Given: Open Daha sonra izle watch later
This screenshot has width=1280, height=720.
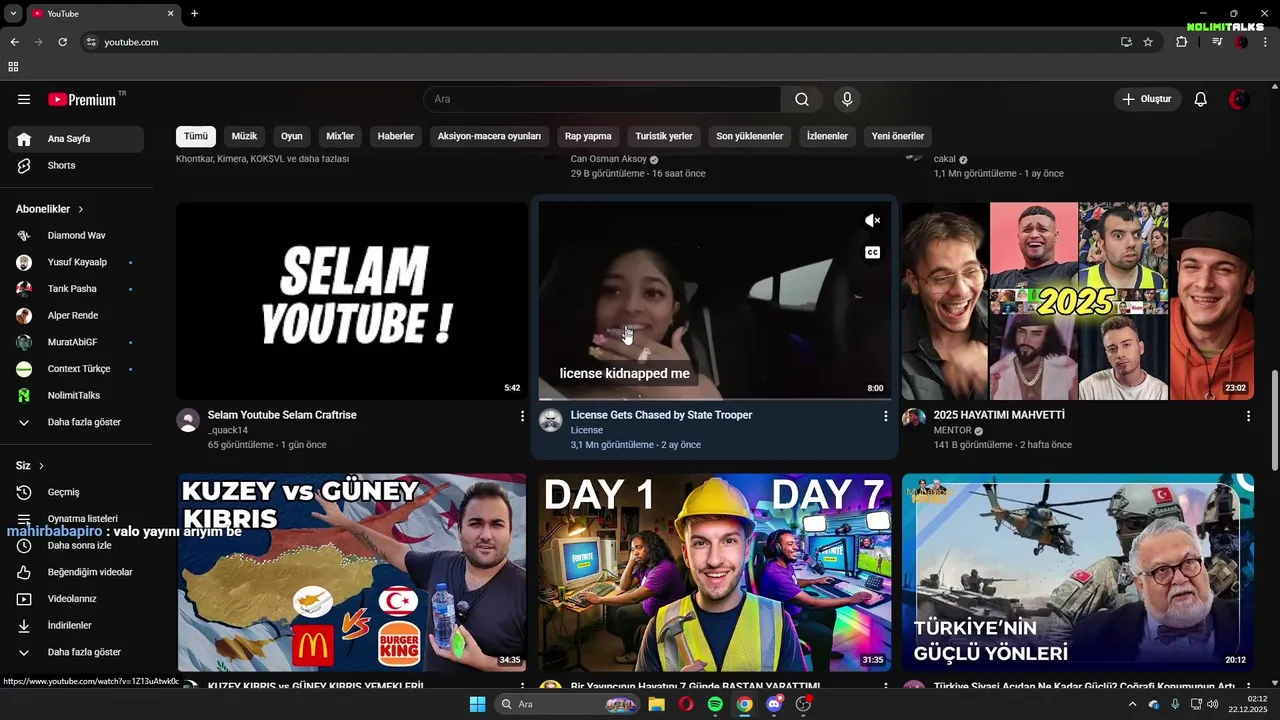Looking at the screenshot, I should tap(76, 545).
